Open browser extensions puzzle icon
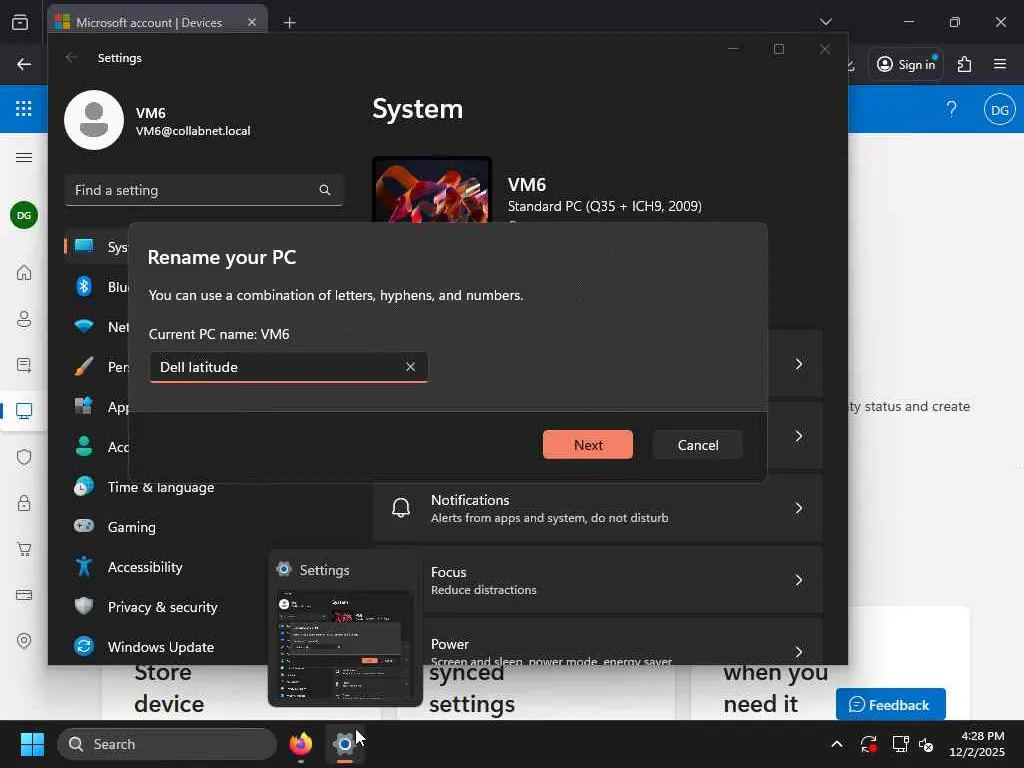 coord(964,64)
